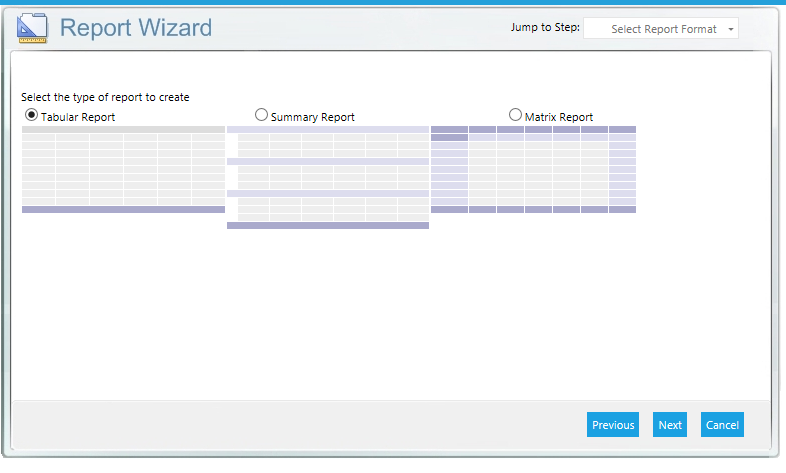Viewport: 786px width, 473px height.
Task: Pick the Matrix Report radio button
Action: [x=516, y=116]
